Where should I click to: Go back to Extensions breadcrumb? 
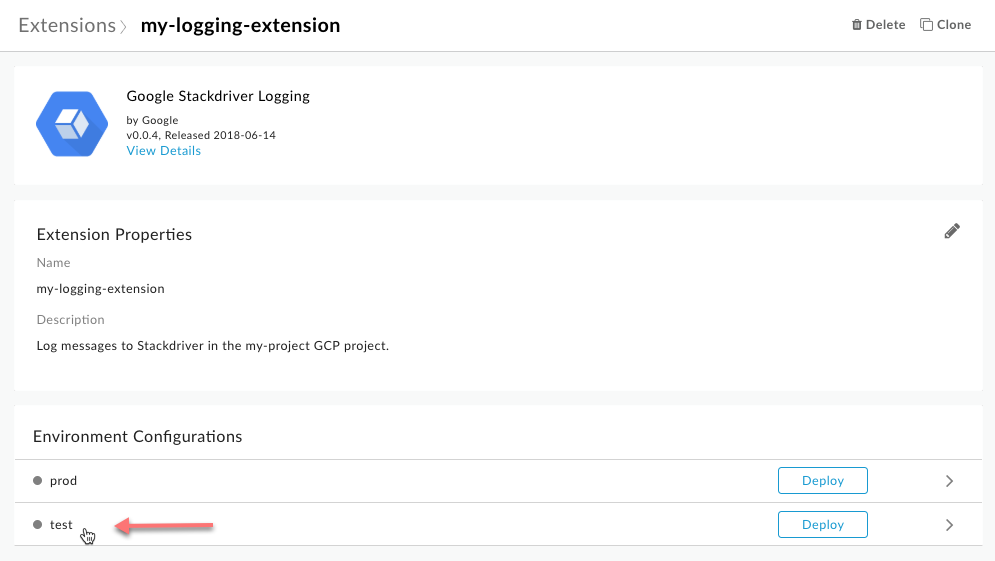(67, 25)
